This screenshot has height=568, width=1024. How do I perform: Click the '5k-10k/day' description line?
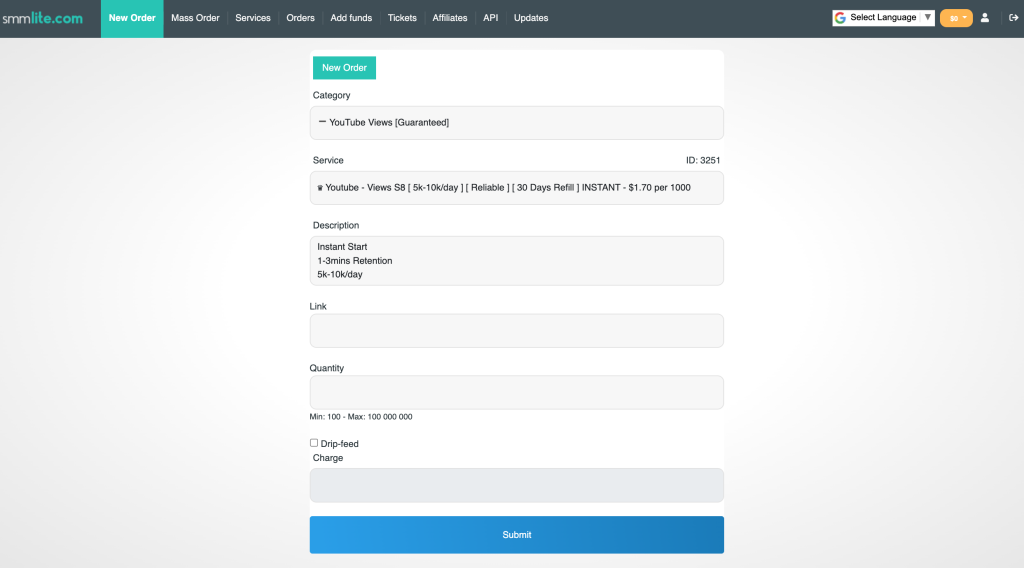pos(340,274)
